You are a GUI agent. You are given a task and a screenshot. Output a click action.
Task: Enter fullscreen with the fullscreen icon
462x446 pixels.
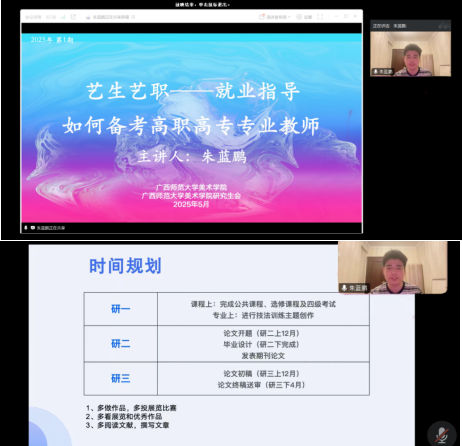click(x=320, y=17)
